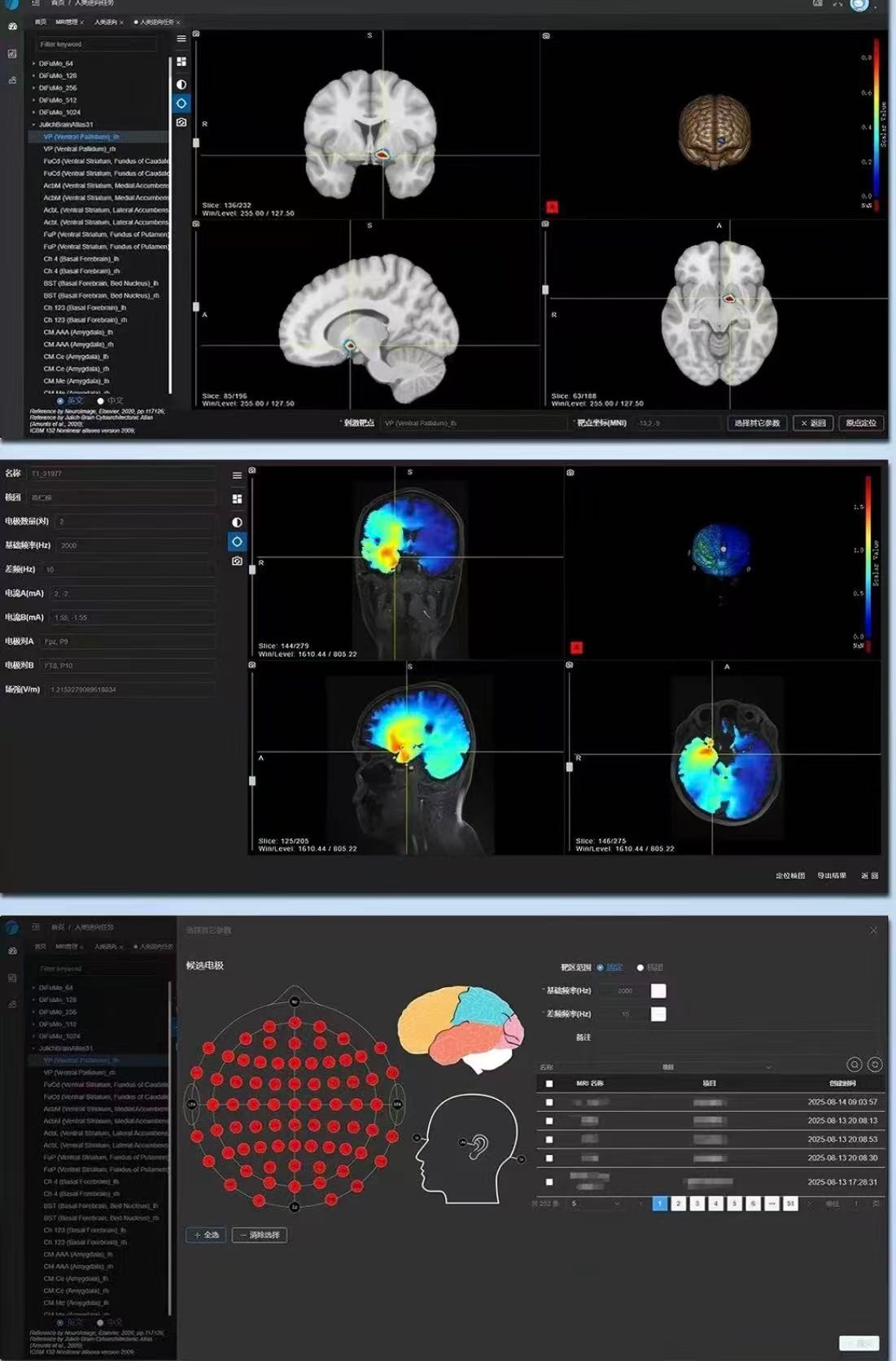Select the 中文 language radio button in top panel
The width and height of the screenshot is (896, 1361).
[x=101, y=400]
